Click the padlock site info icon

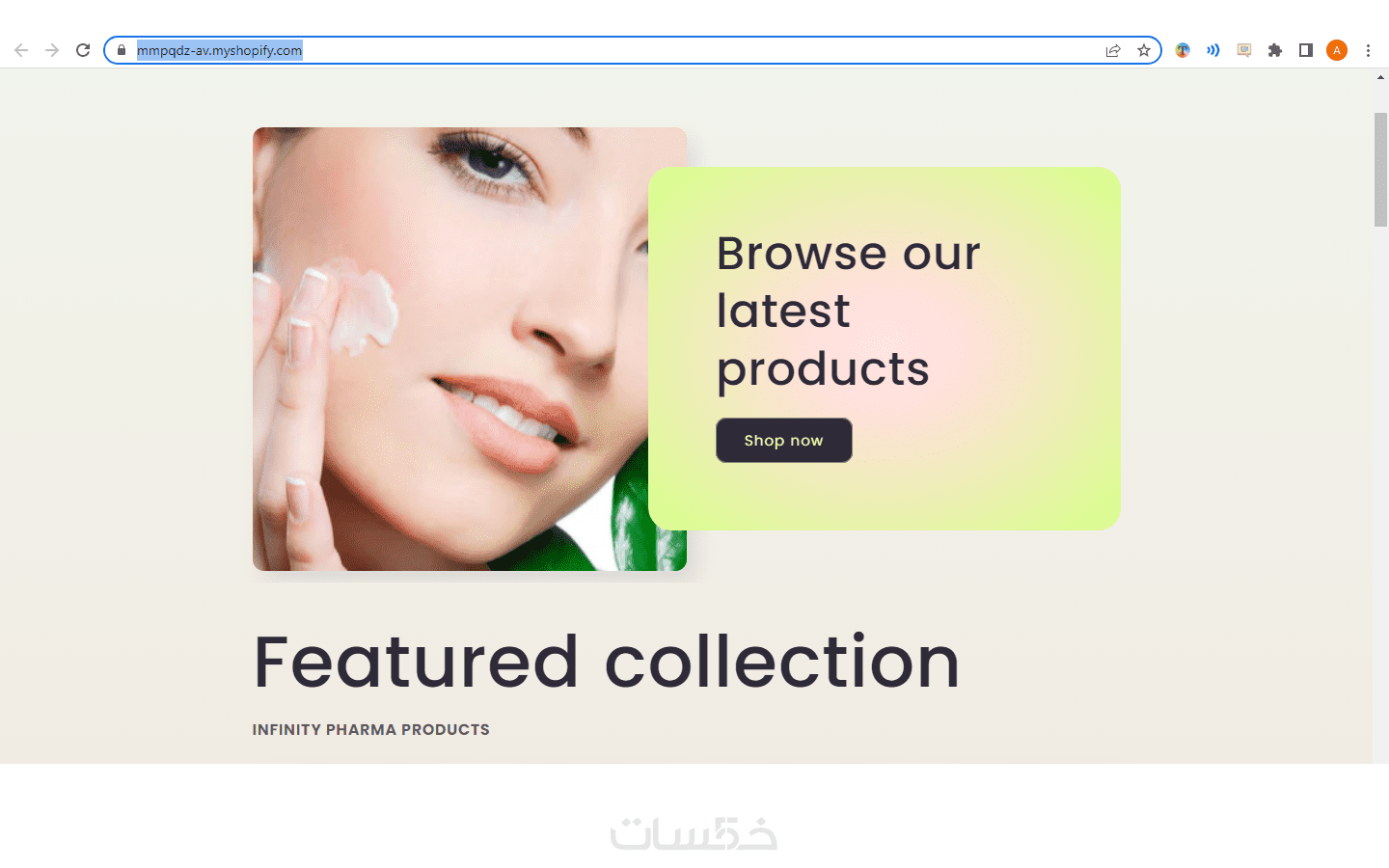coord(122,50)
